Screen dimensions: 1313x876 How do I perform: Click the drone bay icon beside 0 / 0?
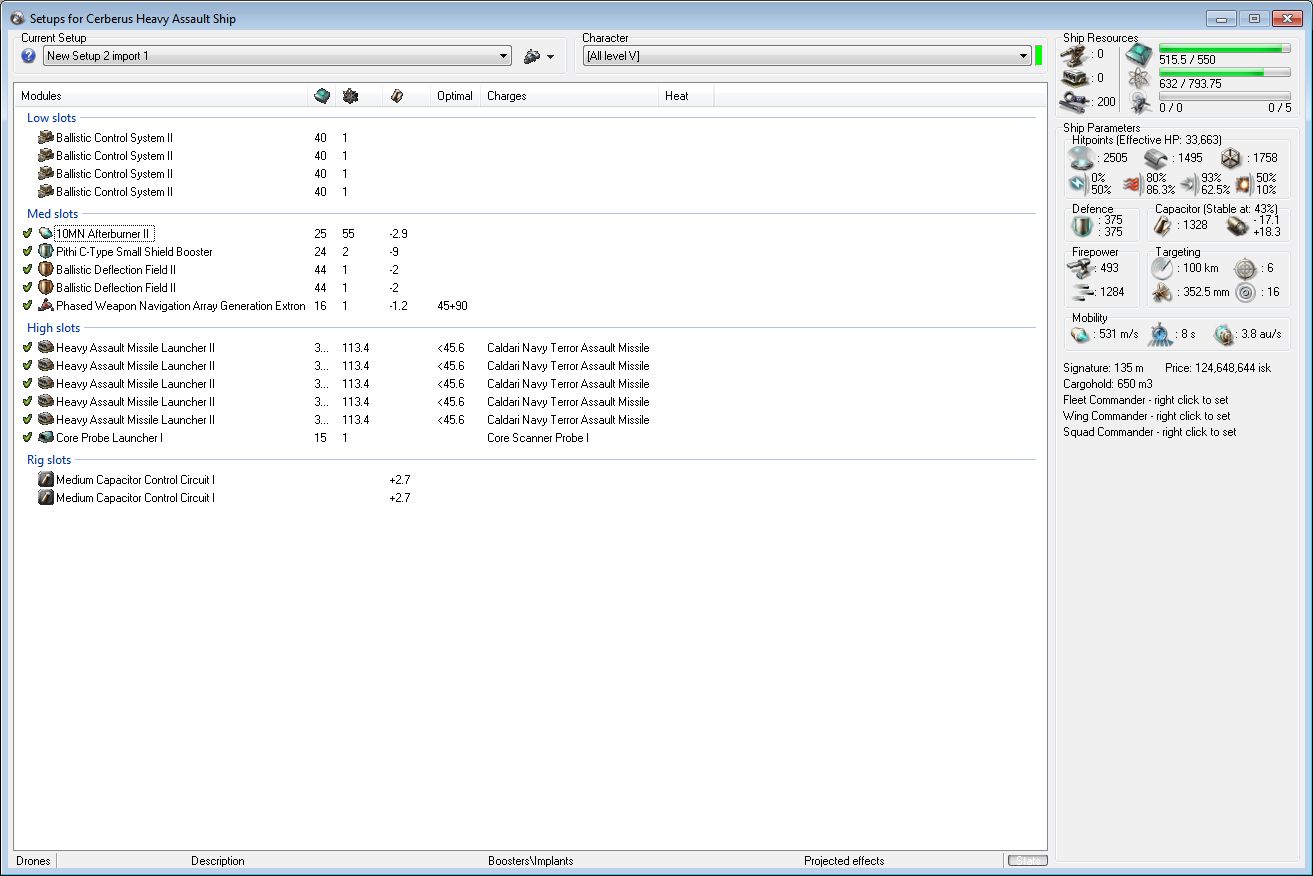(1139, 102)
